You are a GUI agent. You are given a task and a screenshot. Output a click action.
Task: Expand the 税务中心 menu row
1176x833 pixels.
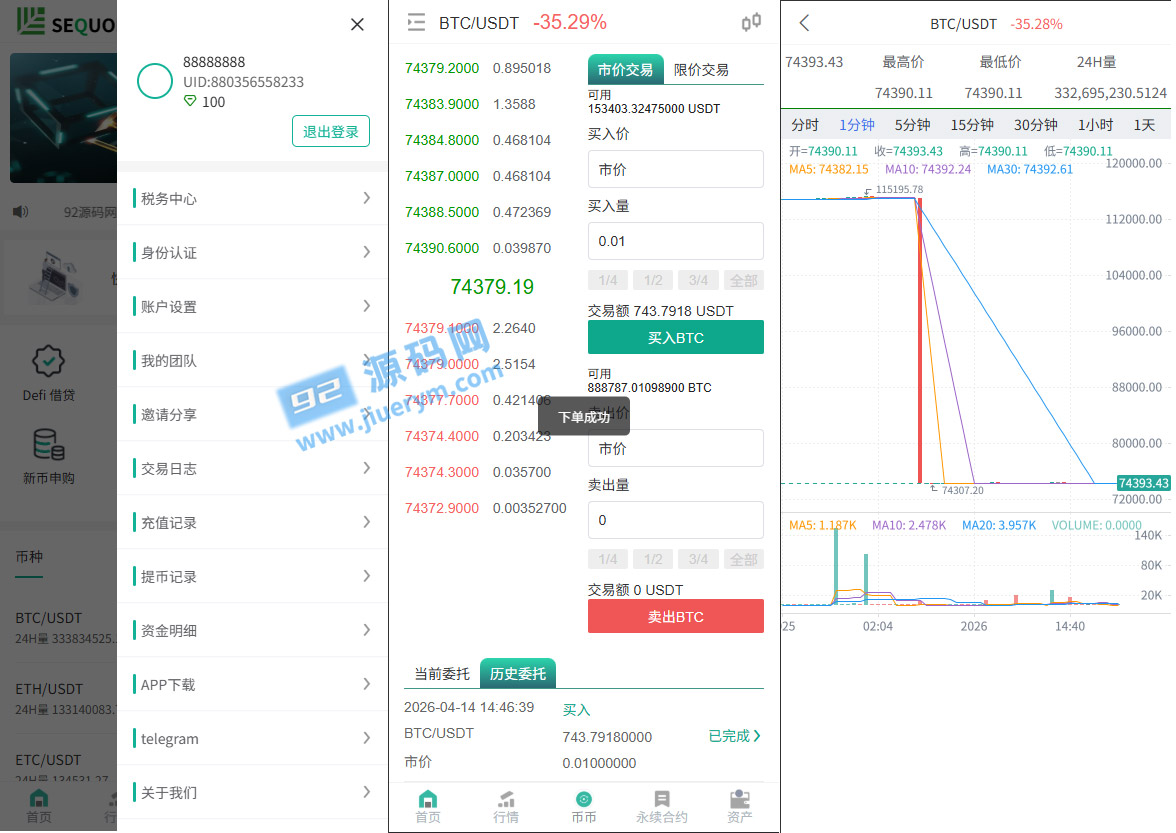pyautogui.click(x=252, y=198)
